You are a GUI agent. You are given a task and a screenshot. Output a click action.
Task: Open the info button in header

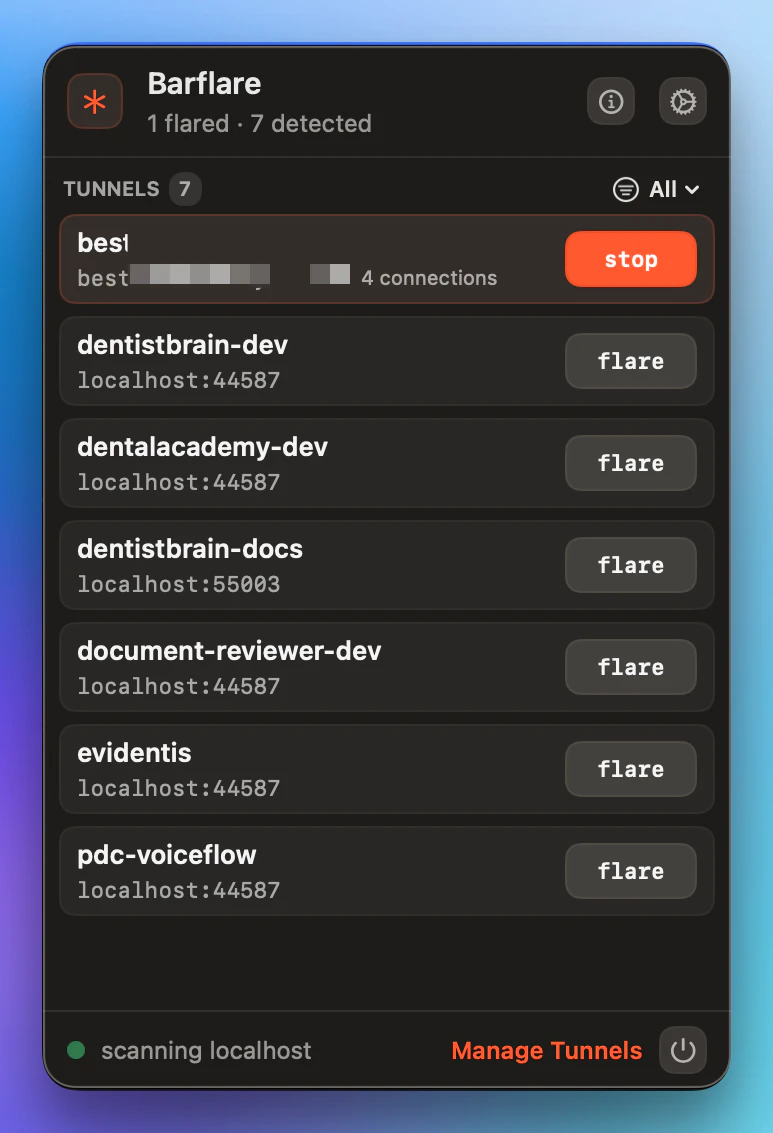coord(610,101)
